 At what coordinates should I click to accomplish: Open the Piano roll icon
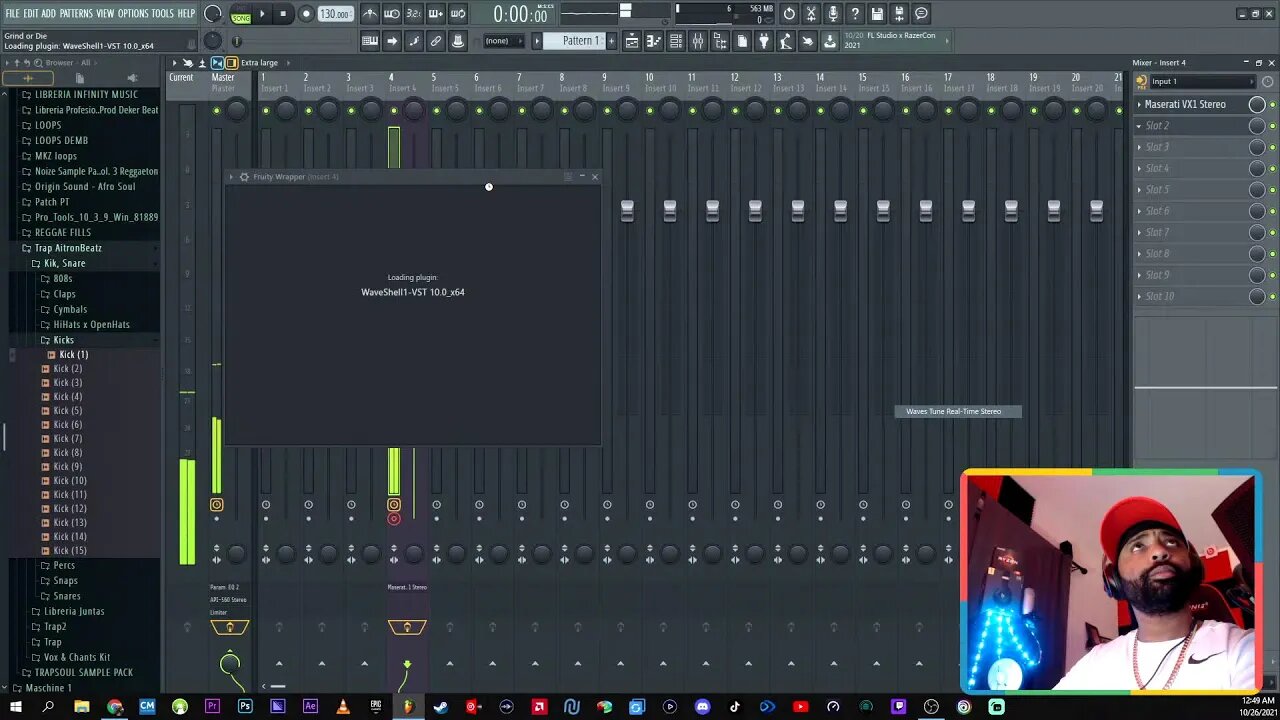tap(654, 41)
